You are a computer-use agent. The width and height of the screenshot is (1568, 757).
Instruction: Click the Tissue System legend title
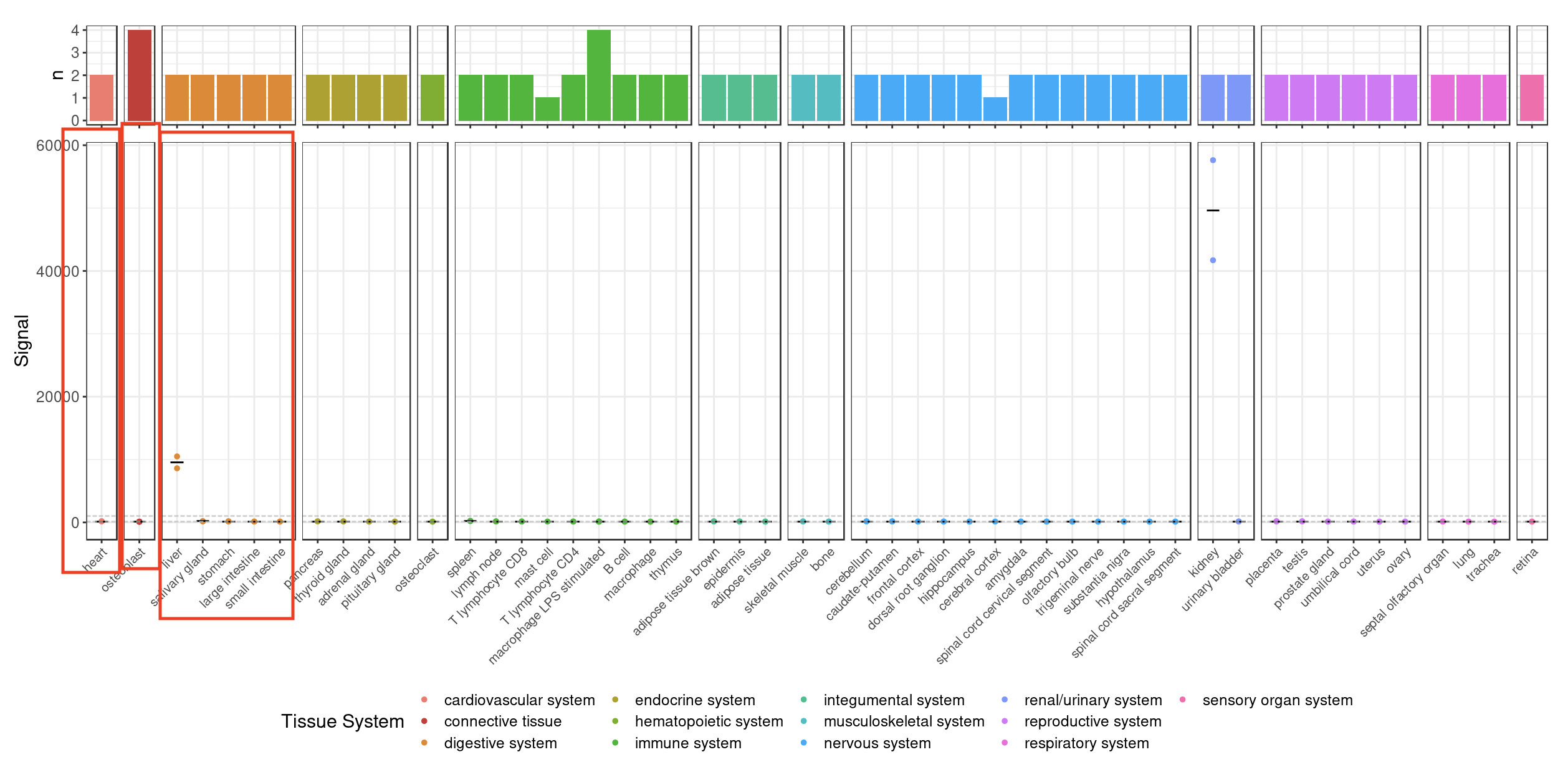(342, 721)
